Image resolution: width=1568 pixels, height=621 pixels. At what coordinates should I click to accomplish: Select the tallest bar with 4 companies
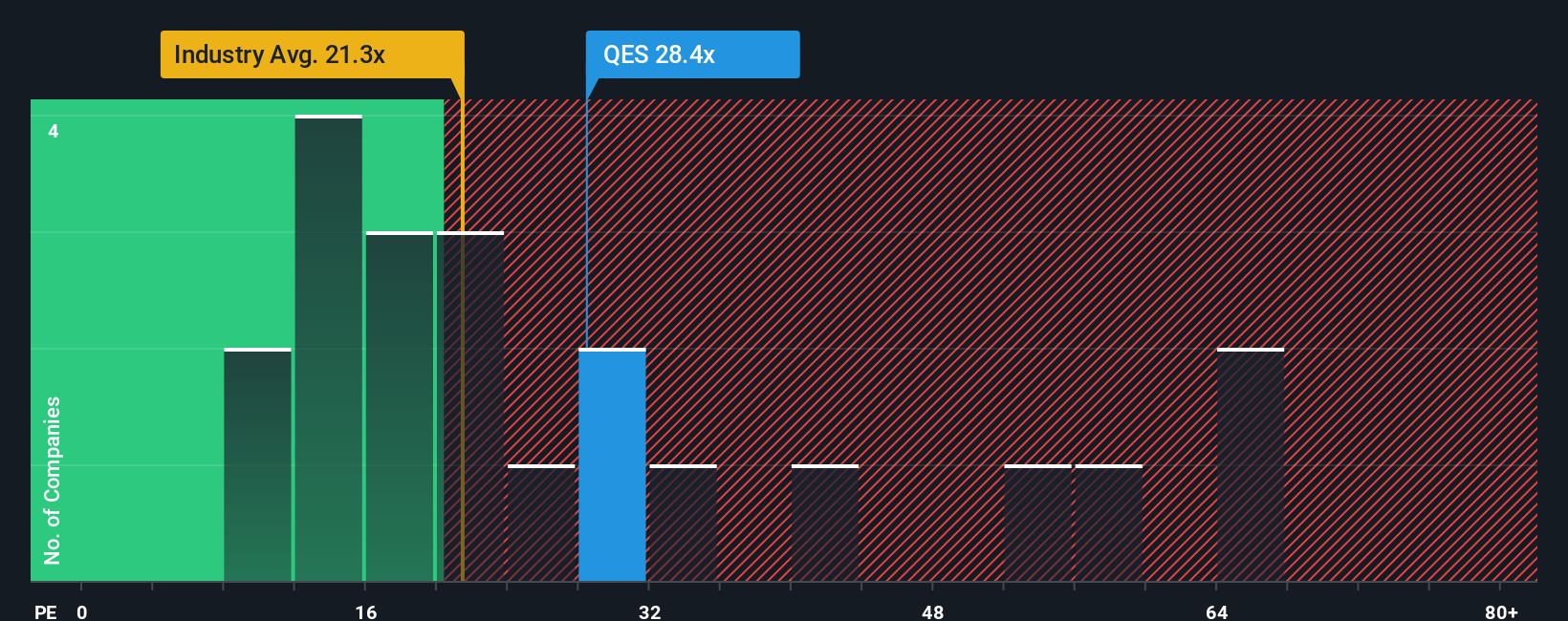click(x=328, y=348)
